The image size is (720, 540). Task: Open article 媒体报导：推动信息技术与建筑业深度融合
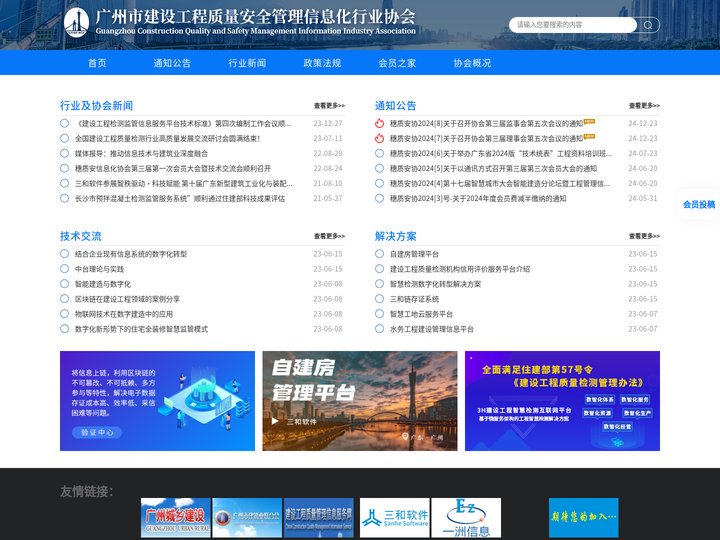(141, 153)
